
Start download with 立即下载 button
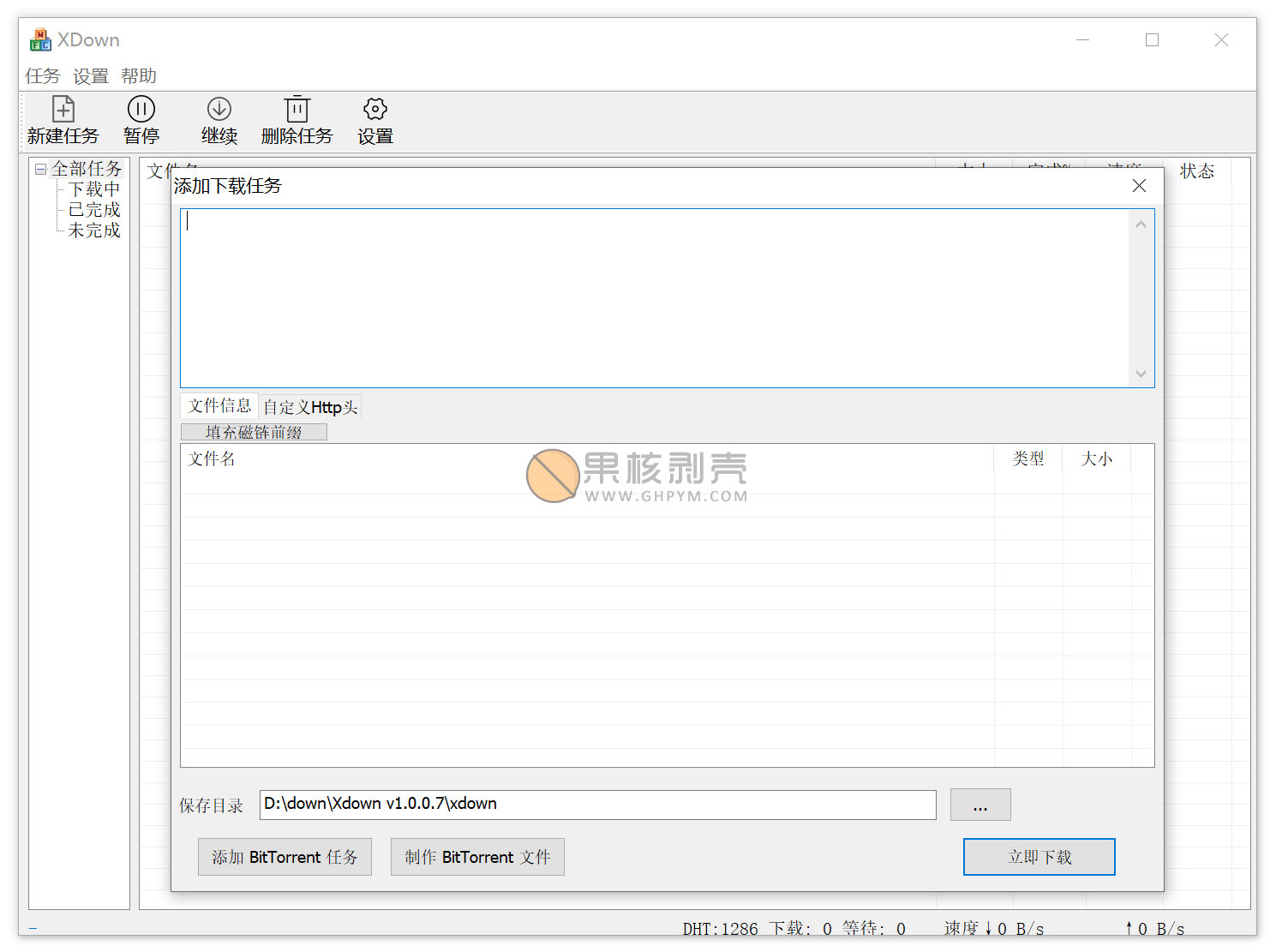pyautogui.click(x=1039, y=857)
